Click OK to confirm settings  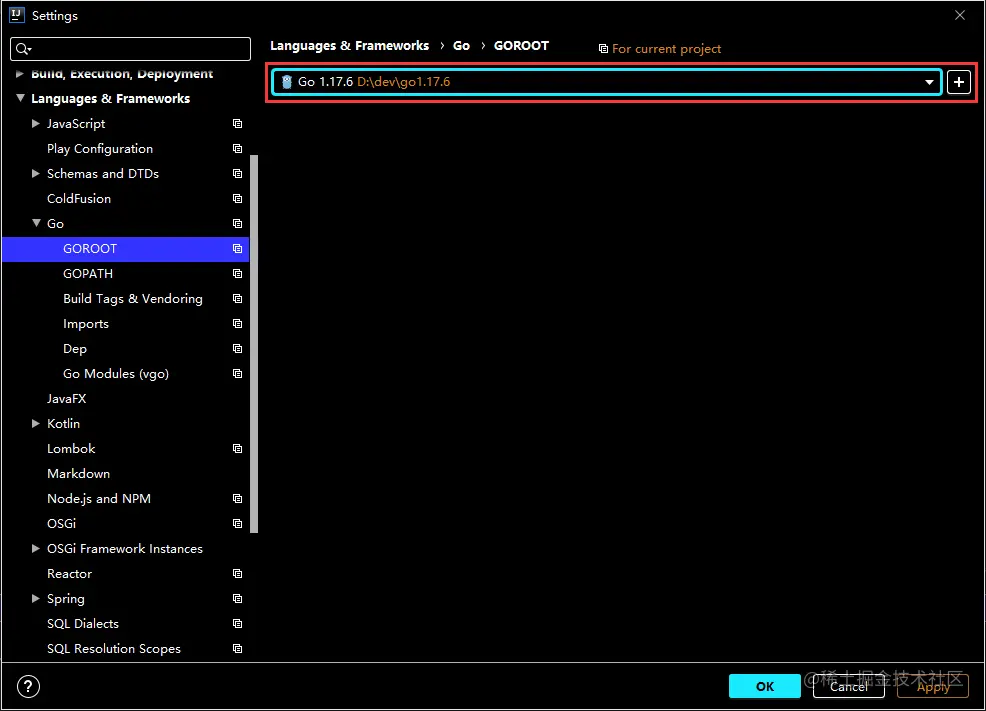pyautogui.click(x=765, y=686)
